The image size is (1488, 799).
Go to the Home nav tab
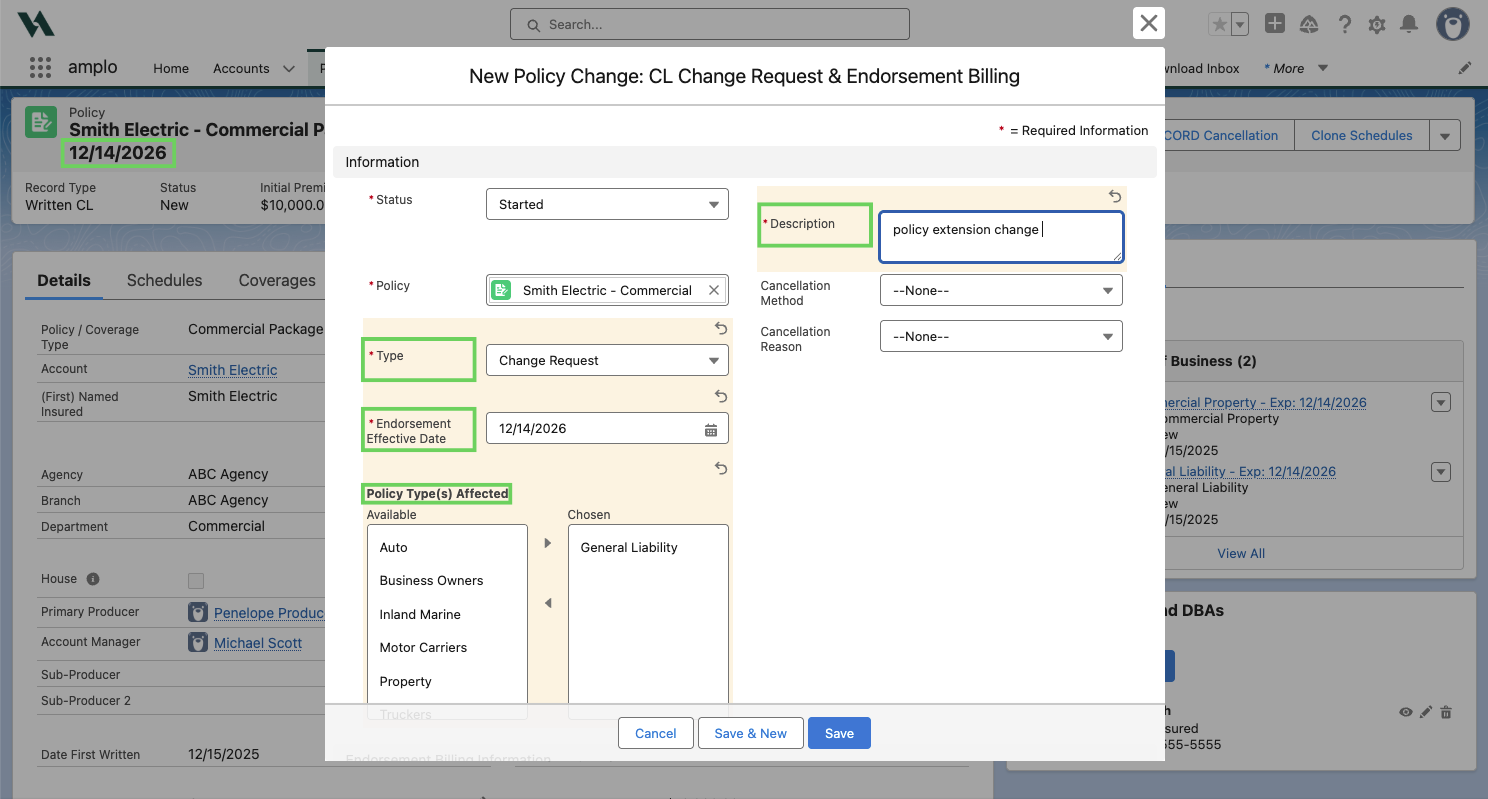coord(171,68)
